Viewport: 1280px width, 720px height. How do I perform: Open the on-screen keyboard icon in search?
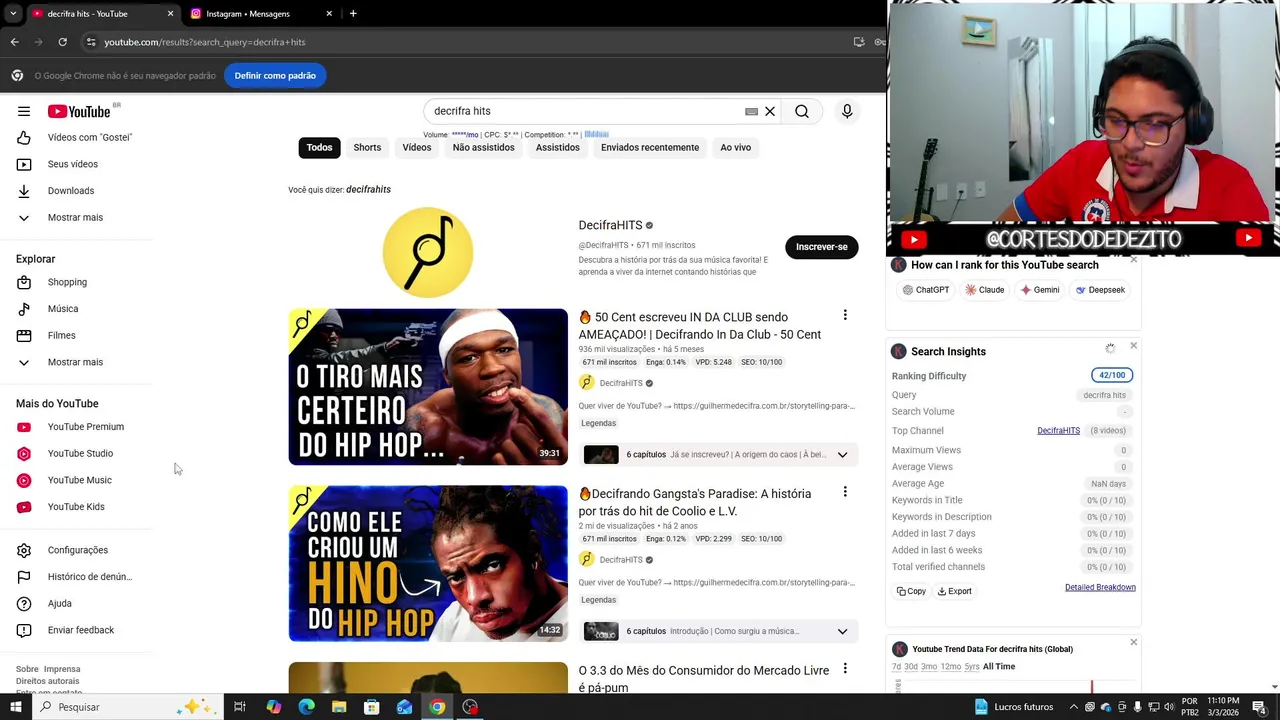coord(751,112)
